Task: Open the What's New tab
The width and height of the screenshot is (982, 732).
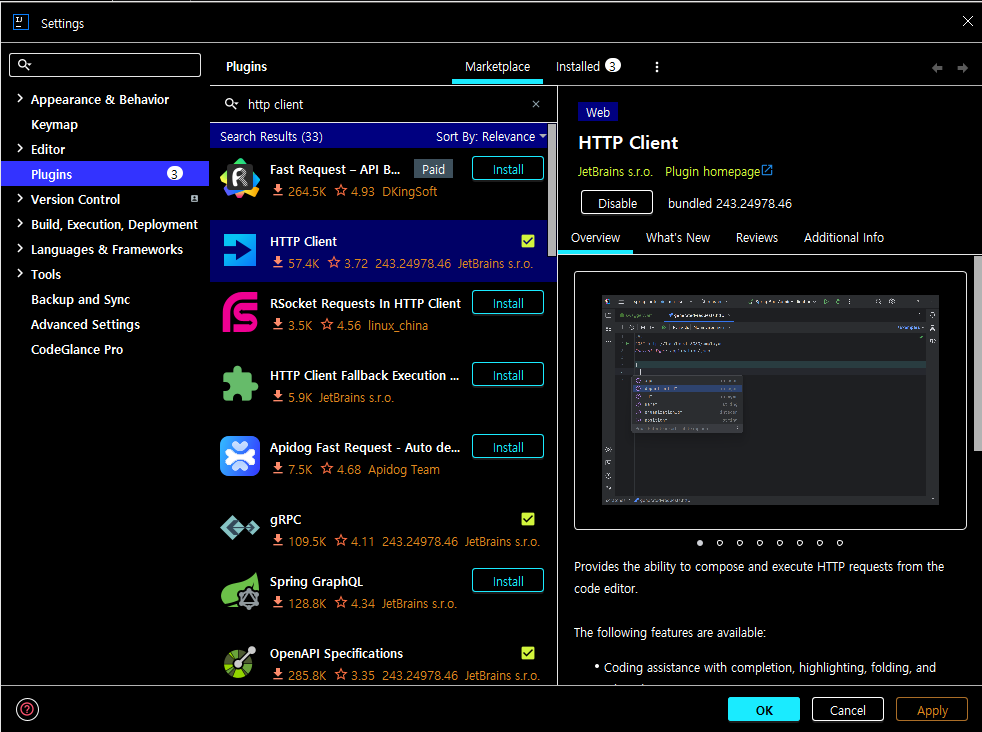Action: [678, 238]
